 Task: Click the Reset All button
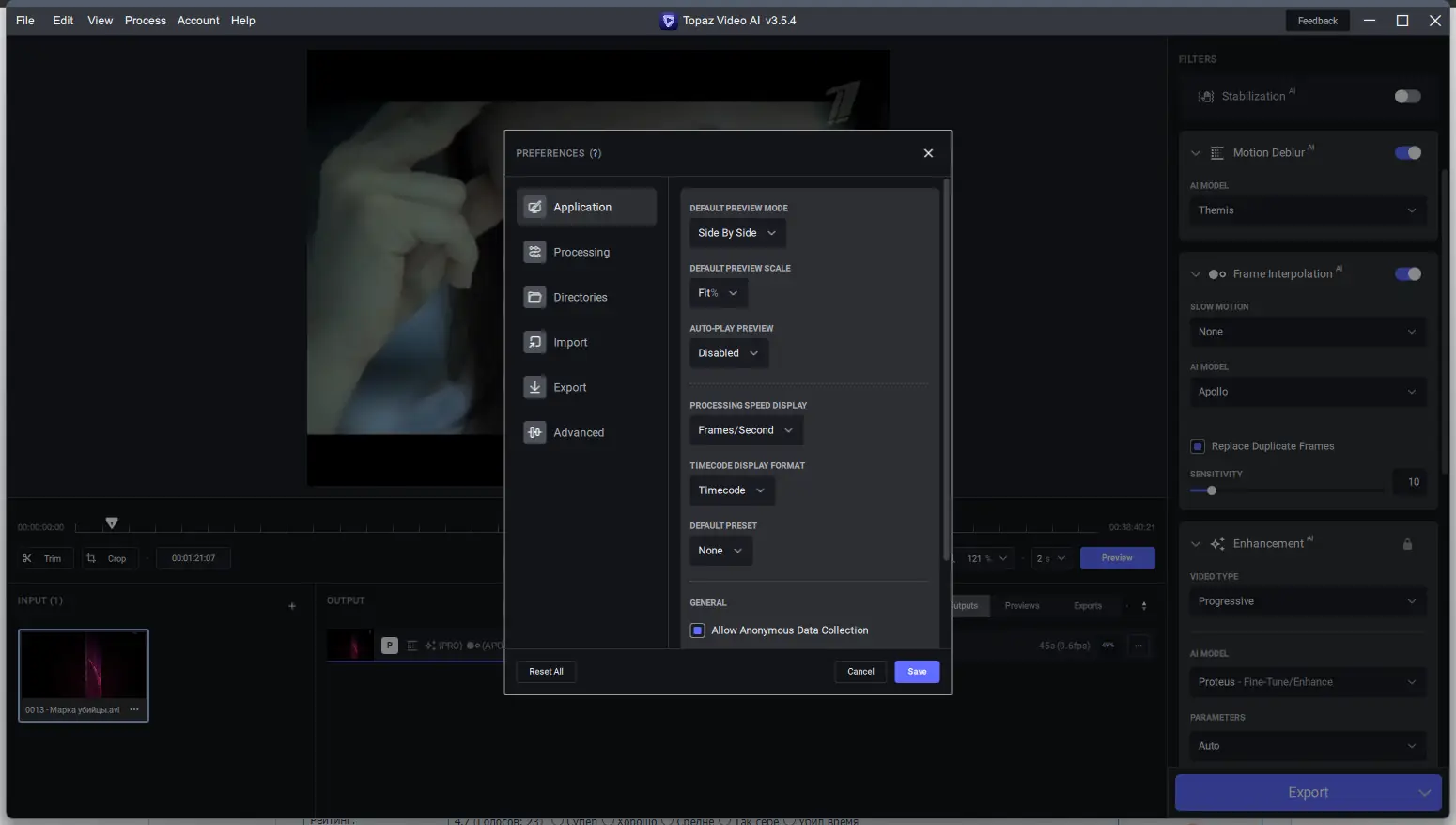pyautogui.click(x=545, y=671)
